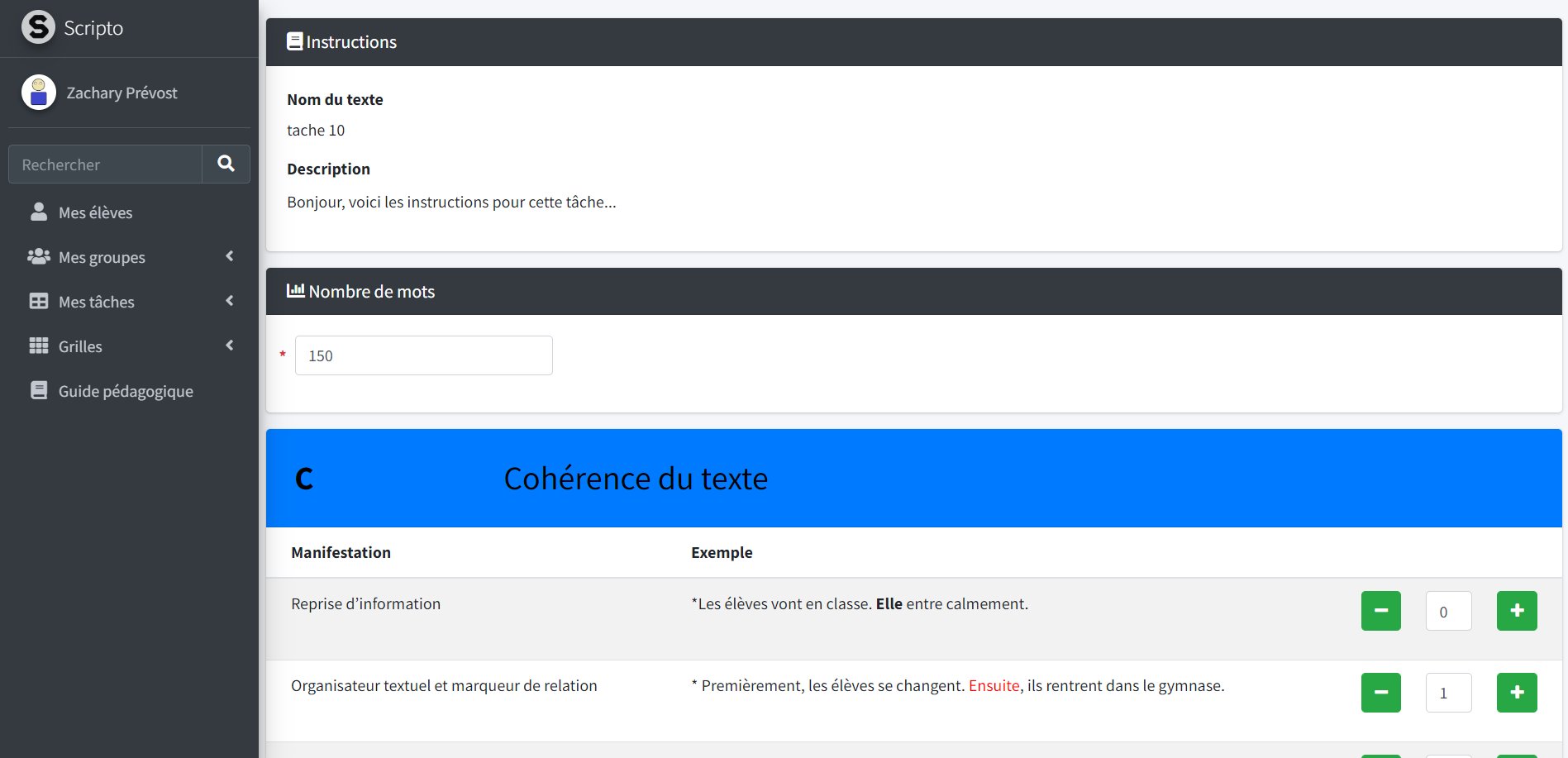
Task: Select the Mes élèves person icon
Action: (38, 212)
